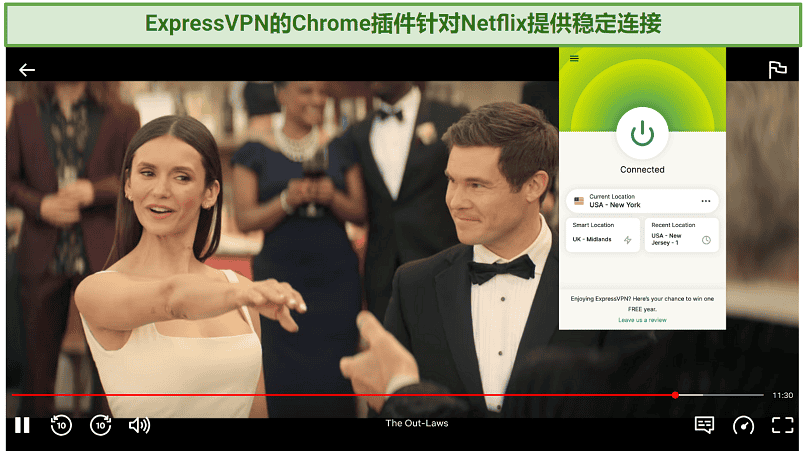Viewport: 806px width, 451px height.
Task: Connect to Smart Location UK - Midlands
Action: point(602,235)
